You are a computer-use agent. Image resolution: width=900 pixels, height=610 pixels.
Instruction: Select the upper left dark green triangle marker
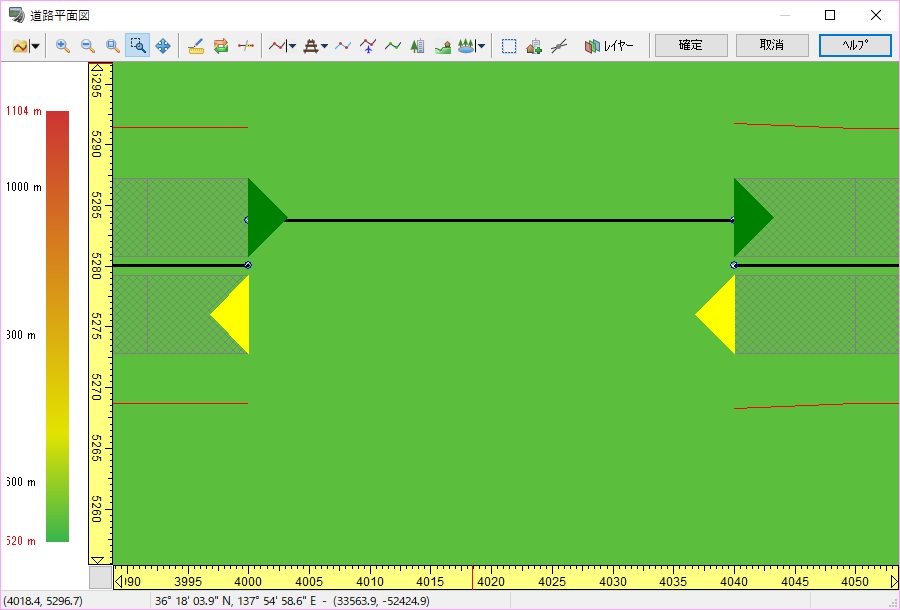click(267, 217)
